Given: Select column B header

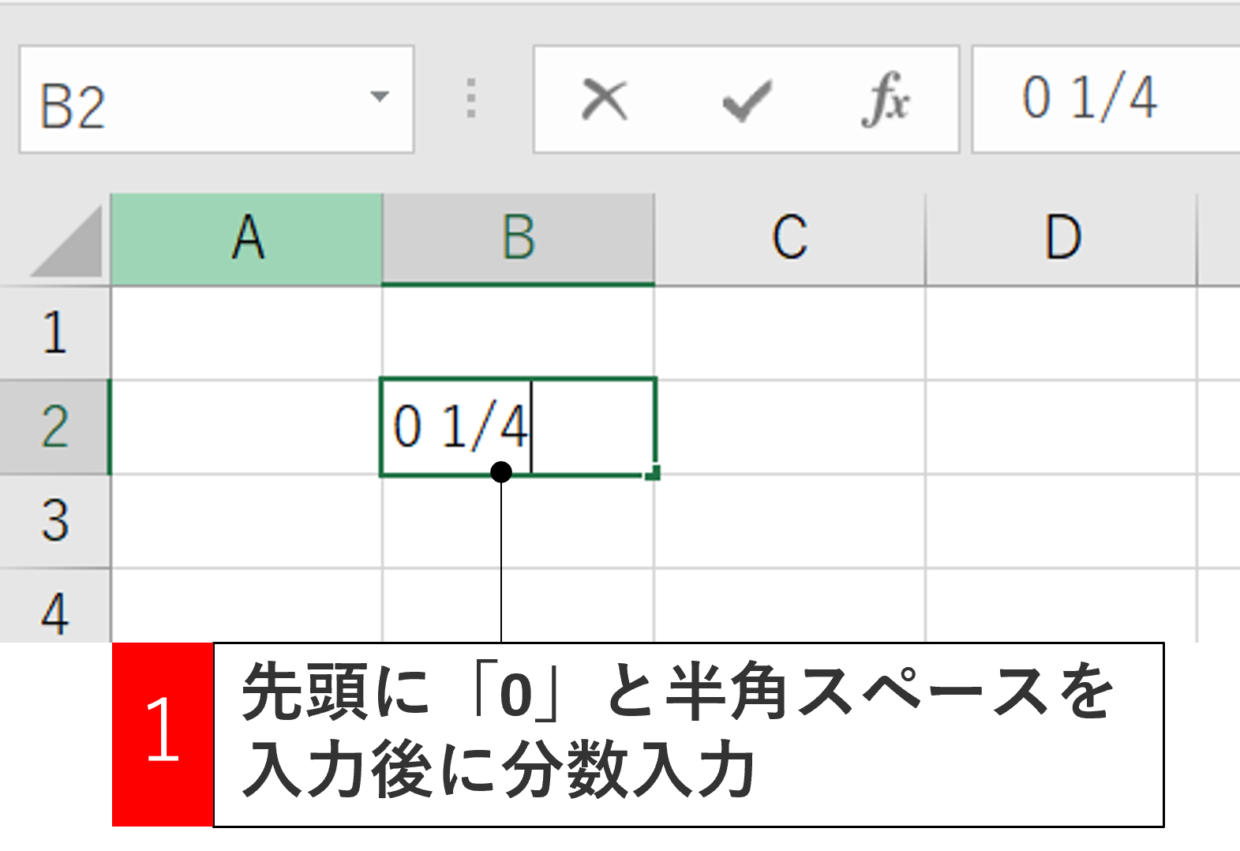Looking at the screenshot, I should pyautogui.click(x=518, y=239).
